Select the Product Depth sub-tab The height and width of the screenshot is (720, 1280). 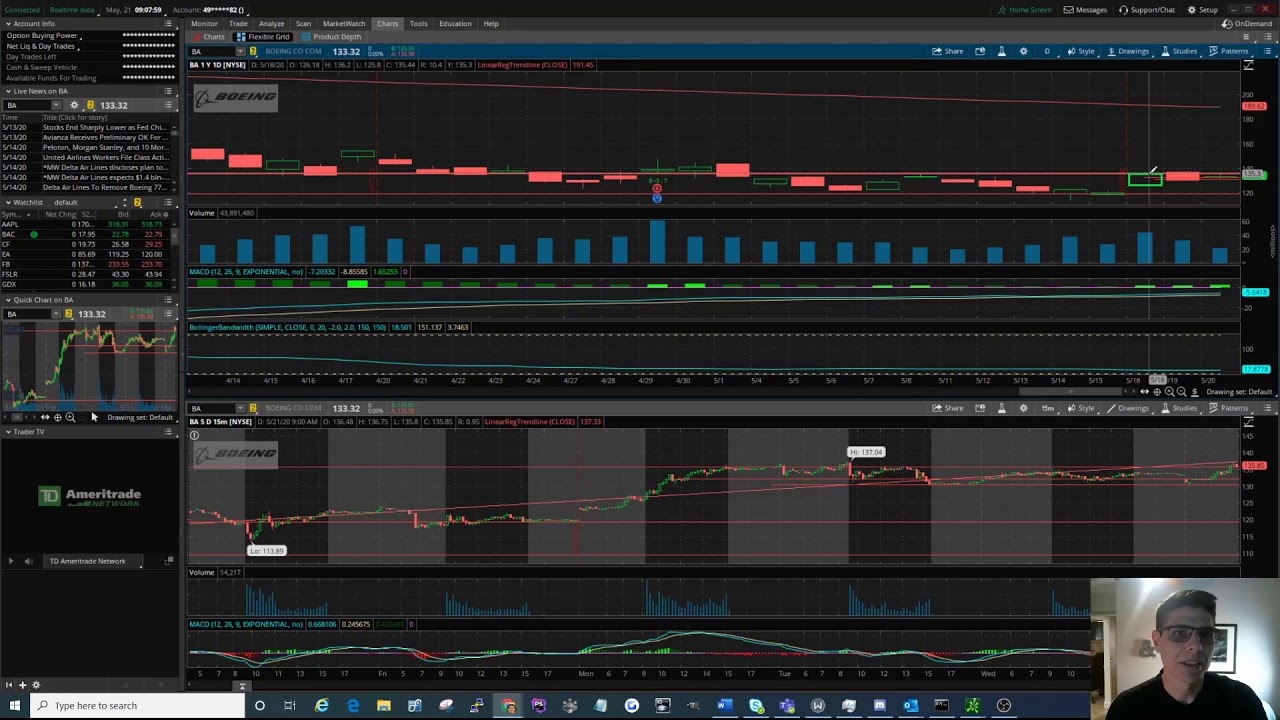click(x=331, y=37)
